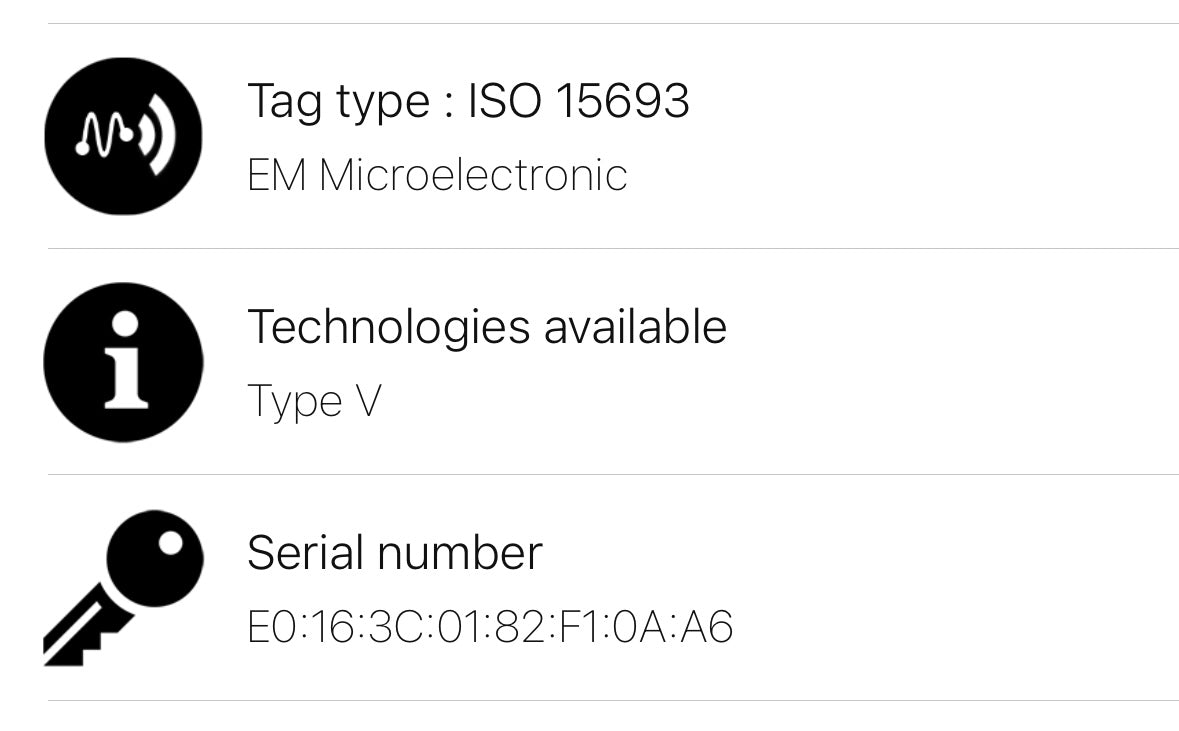Image resolution: width=1179 pixels, height=731 pixels.
Task: Click the information circle icon
Action: (123, 362)
